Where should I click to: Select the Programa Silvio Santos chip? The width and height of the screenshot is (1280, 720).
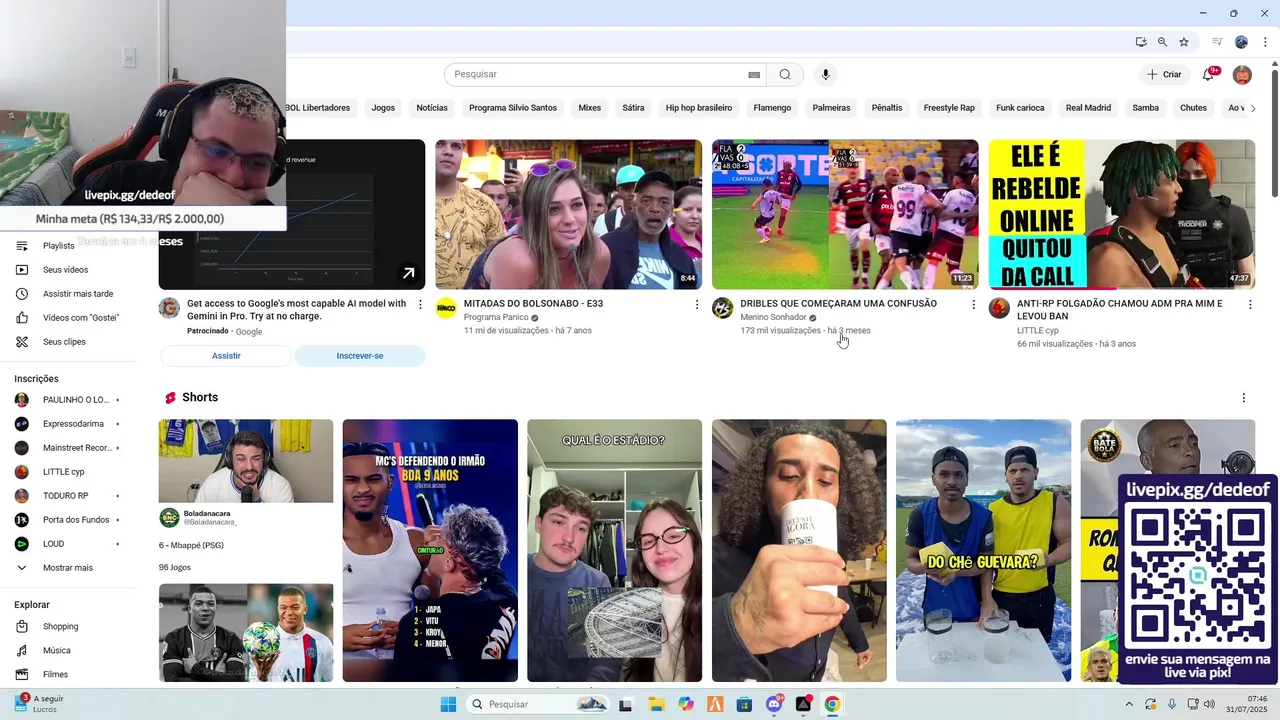[513, 108]
